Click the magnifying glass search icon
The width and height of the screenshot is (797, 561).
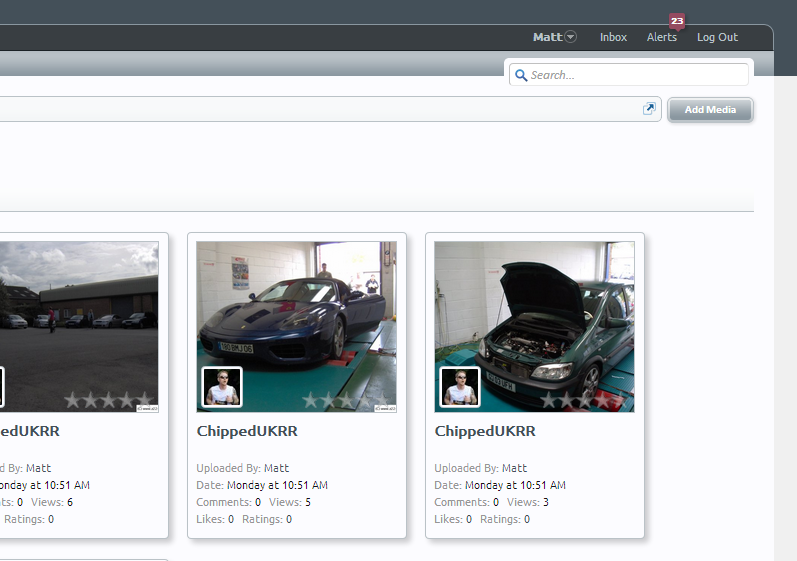click(x=521, y=75)
